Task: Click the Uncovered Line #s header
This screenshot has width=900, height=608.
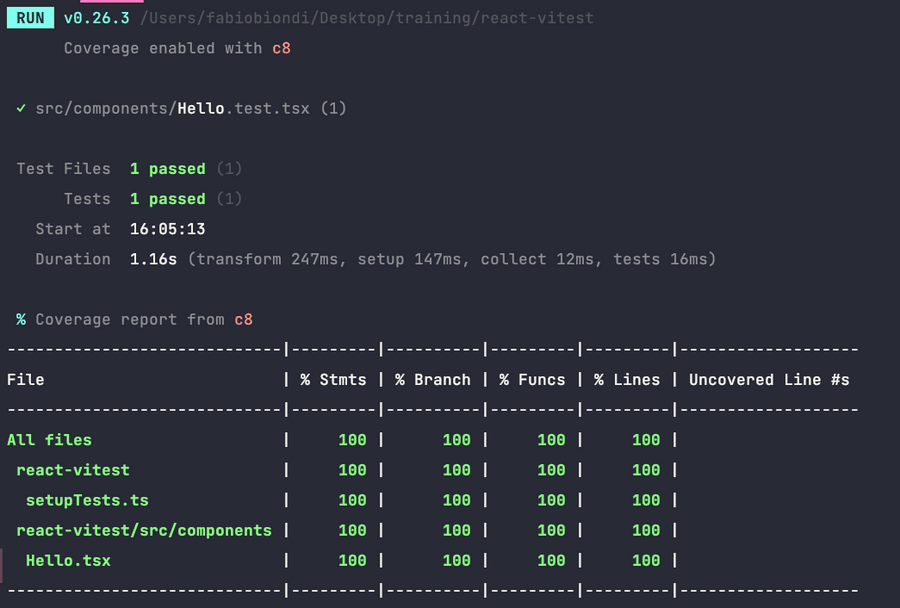Action: [769, 380]
